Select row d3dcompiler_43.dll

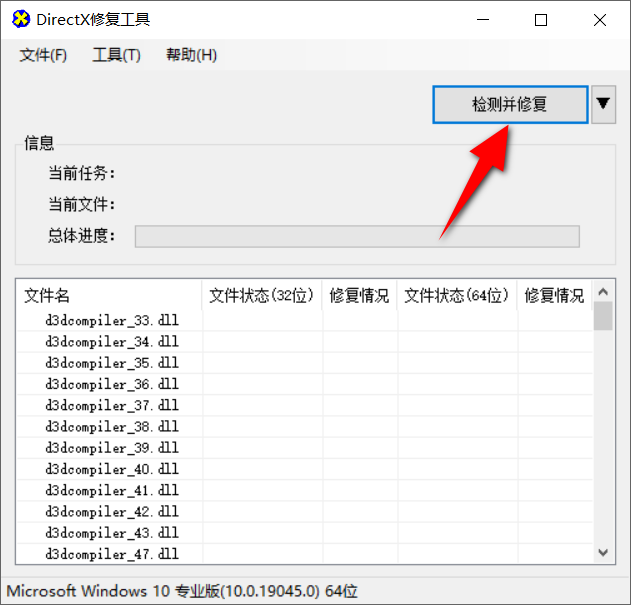coord(305,533)
